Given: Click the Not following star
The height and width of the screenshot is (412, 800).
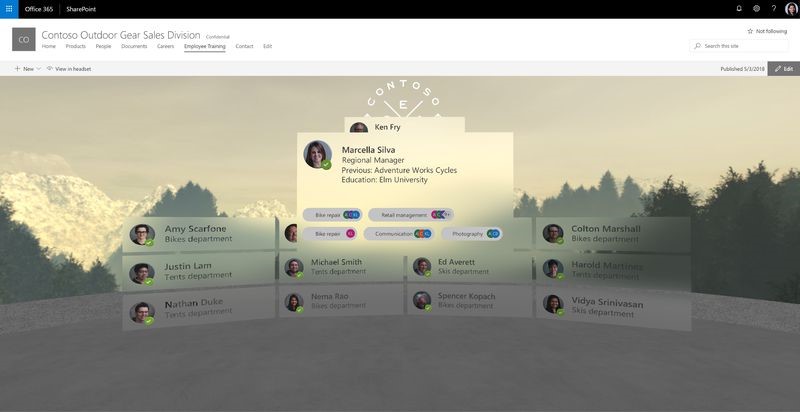Looking at the screenshot, I should click(750, 31).
